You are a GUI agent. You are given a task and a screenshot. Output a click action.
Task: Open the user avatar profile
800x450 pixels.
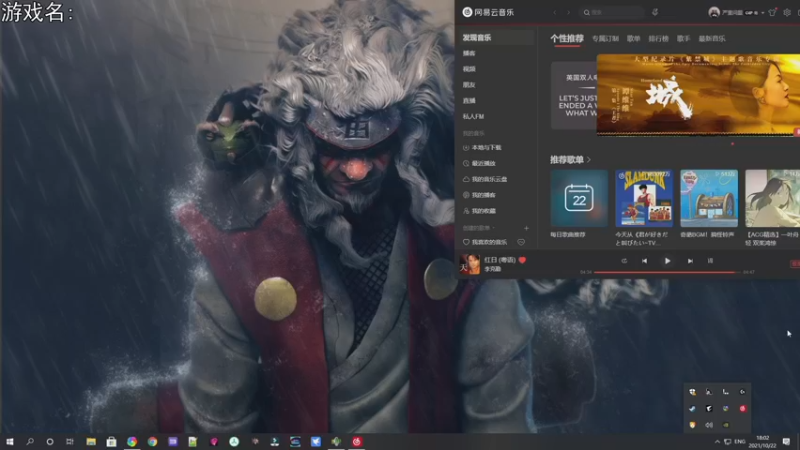pyautogui.click(x=714, y=12)
